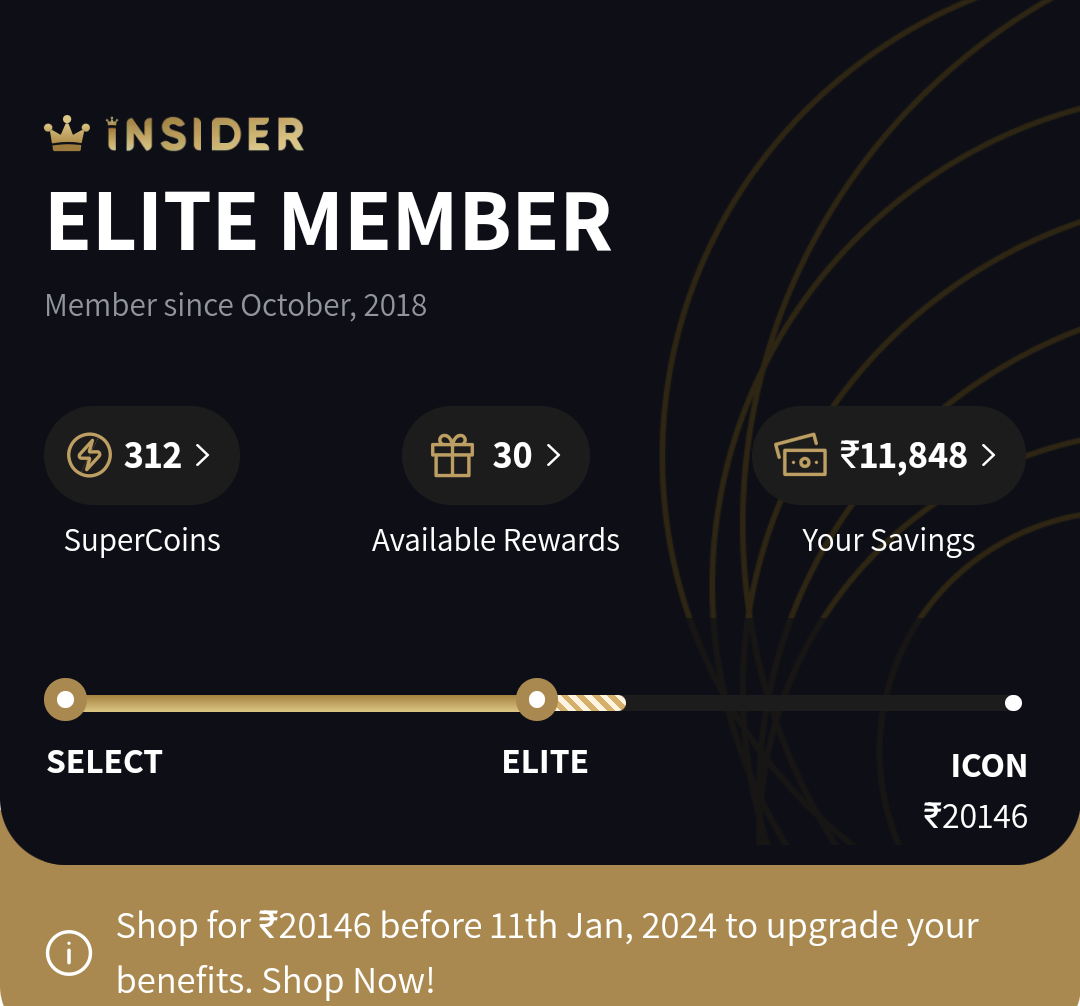Tap the Shop Now! link

click(x=348, y=981)
